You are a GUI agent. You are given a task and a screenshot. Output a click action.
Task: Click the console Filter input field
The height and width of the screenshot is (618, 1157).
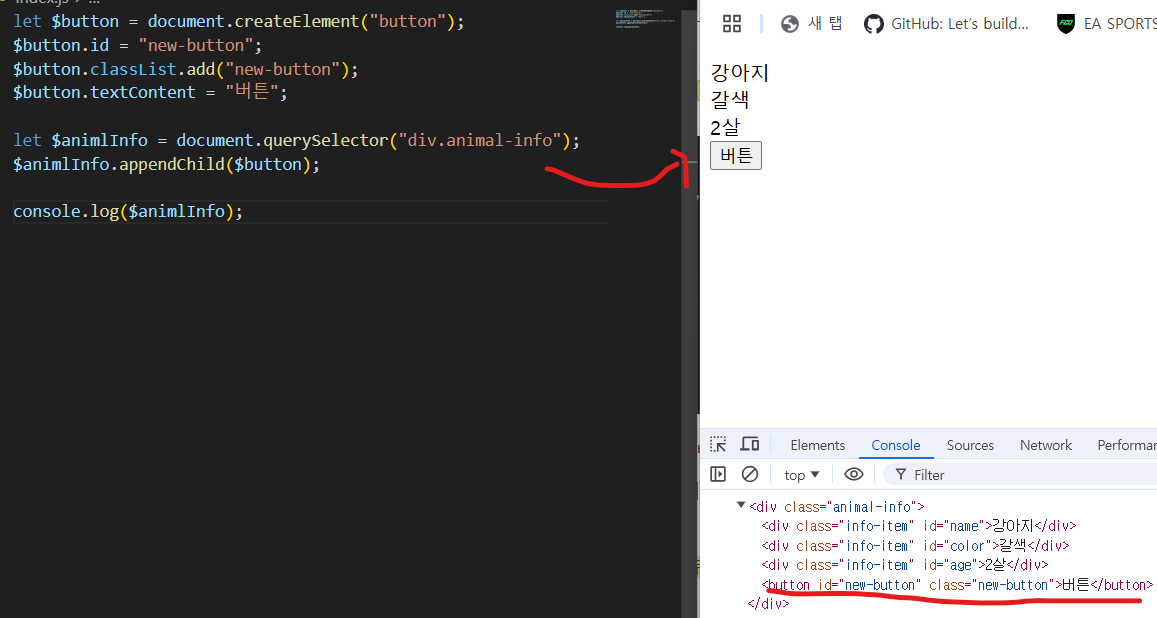click(1022, 475)
